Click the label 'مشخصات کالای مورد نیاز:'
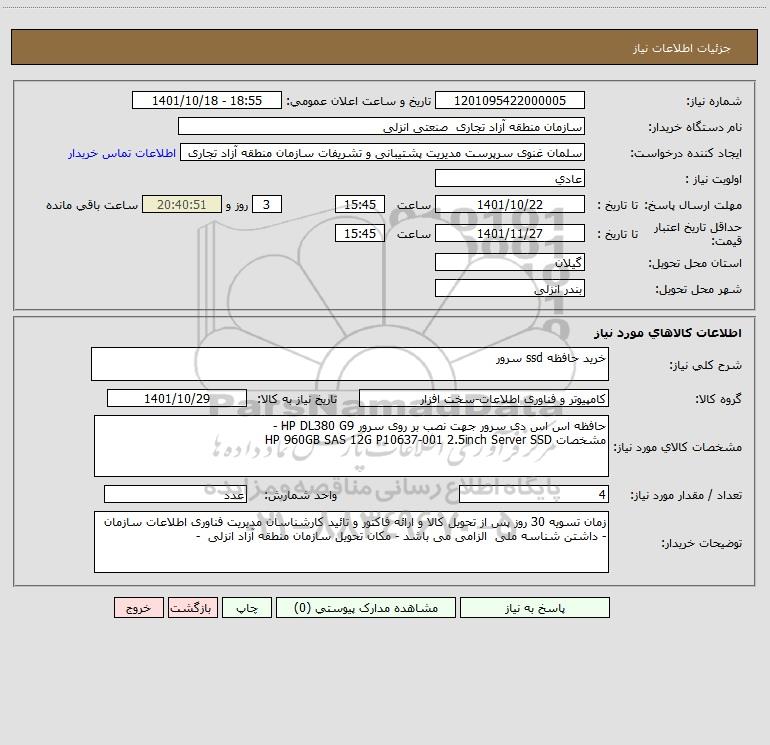The image size is (770, 745). click(x=680, y=447)
